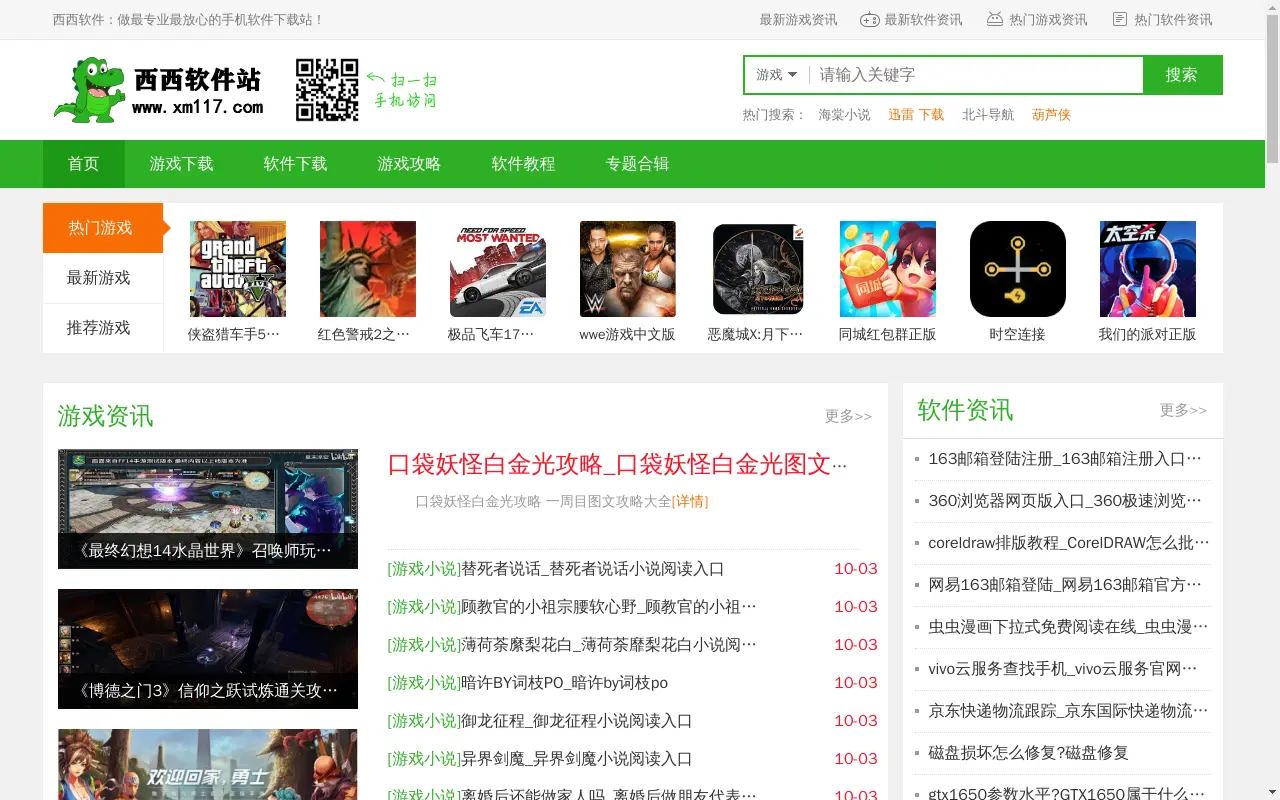1280x800 pixels.
Task: Open the 软件教程 navigation menu
Action: (524, 164)
